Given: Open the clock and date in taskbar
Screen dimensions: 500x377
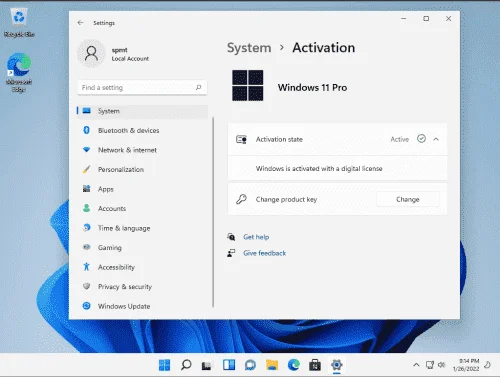Looking at the screenshot, I should point(466,365).
